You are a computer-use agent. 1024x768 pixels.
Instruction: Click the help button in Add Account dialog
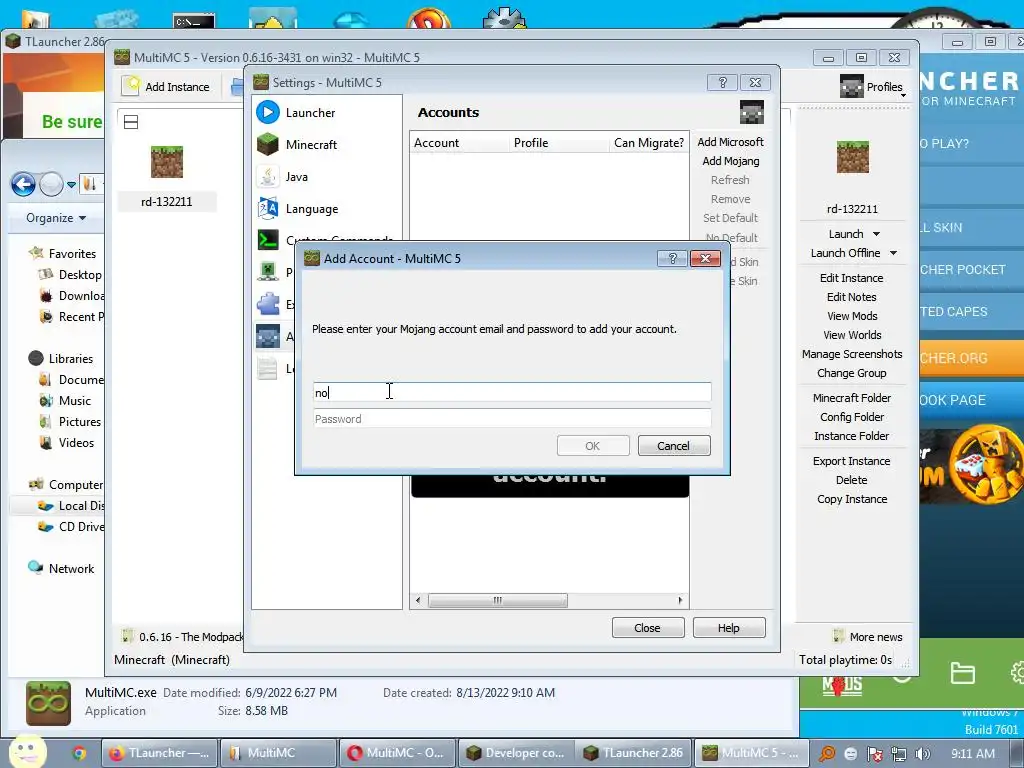(672, 259)
